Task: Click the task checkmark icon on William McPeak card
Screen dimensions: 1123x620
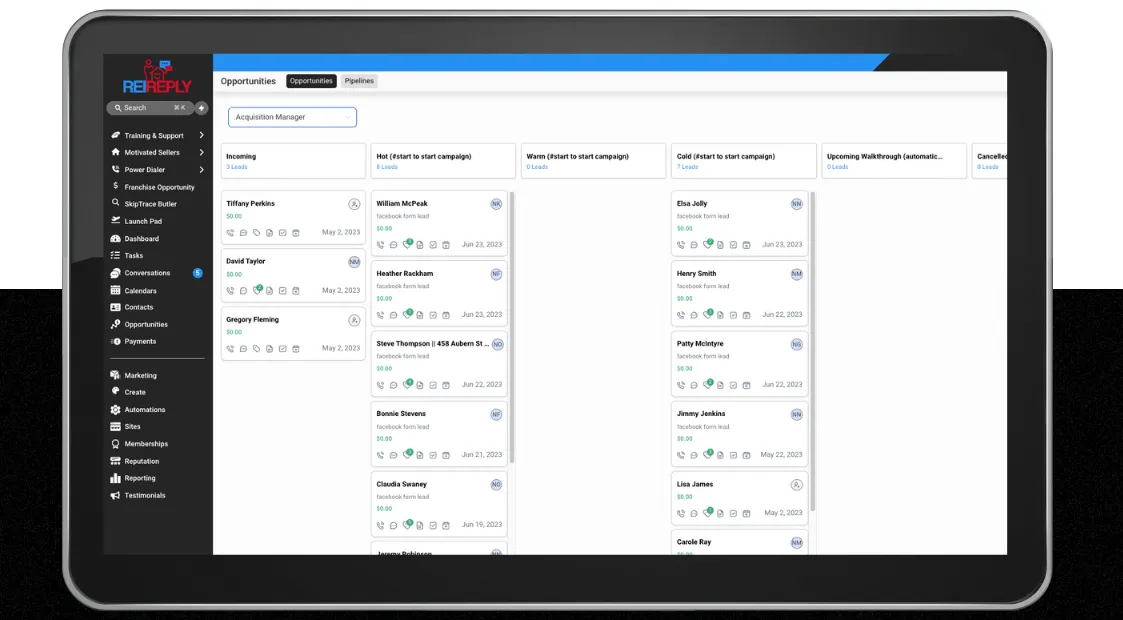Action: [x=433, y=245]
